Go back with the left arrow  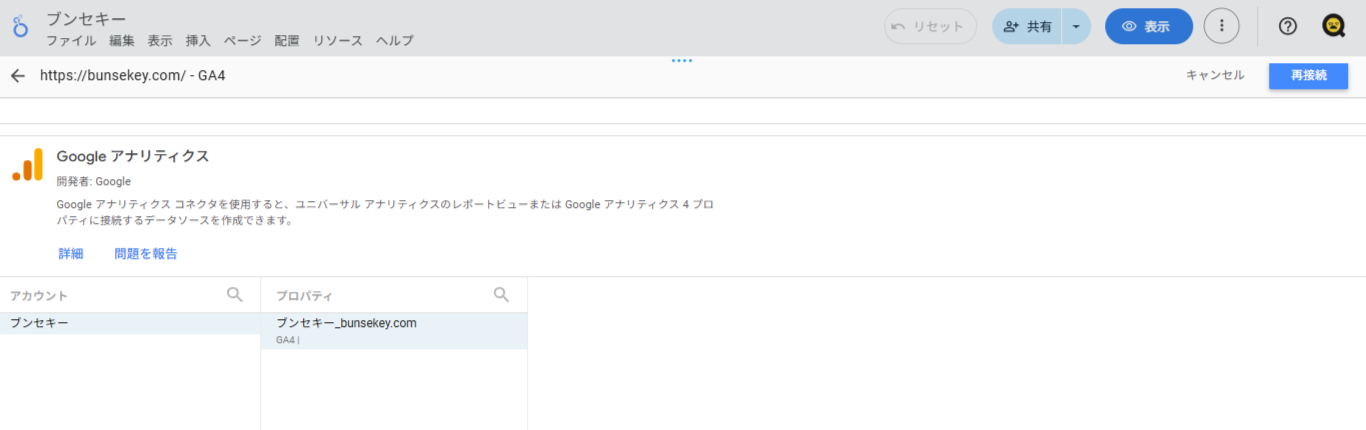[18, 76]
